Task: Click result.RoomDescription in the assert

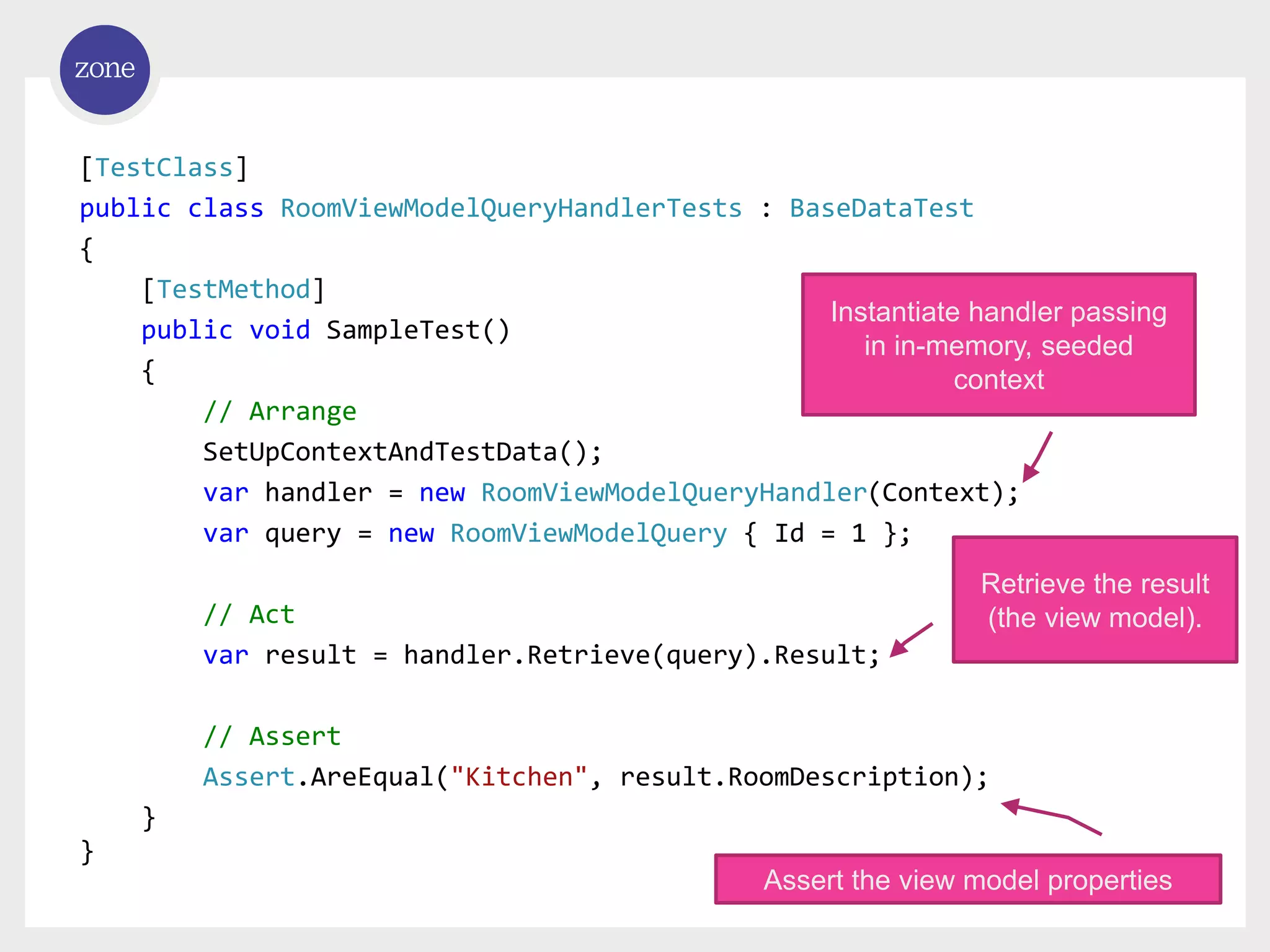Action: click(789, 777)
